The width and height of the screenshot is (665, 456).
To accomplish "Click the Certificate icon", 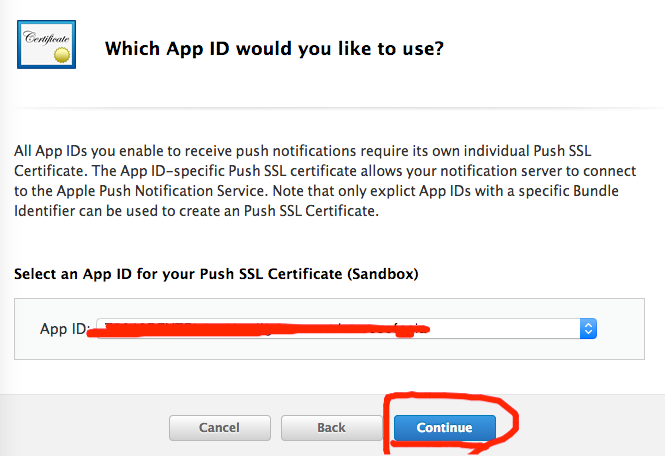I will tap(45, 45).
